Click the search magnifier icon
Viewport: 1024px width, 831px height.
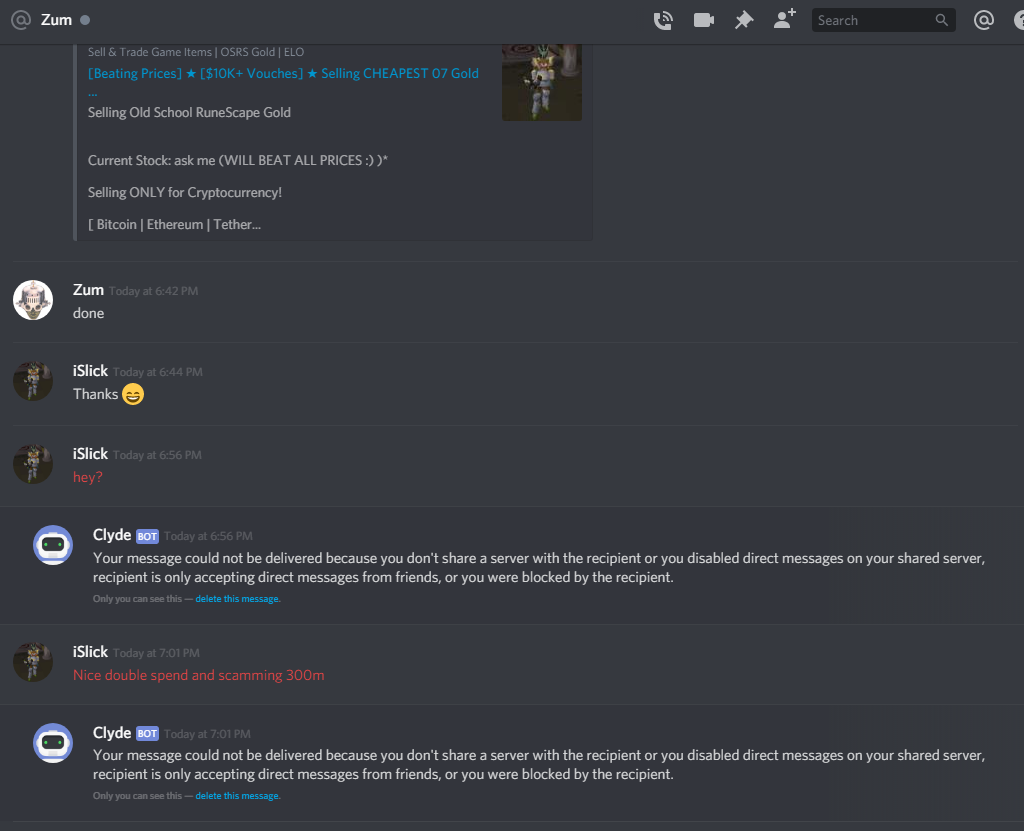pos(941,20)
